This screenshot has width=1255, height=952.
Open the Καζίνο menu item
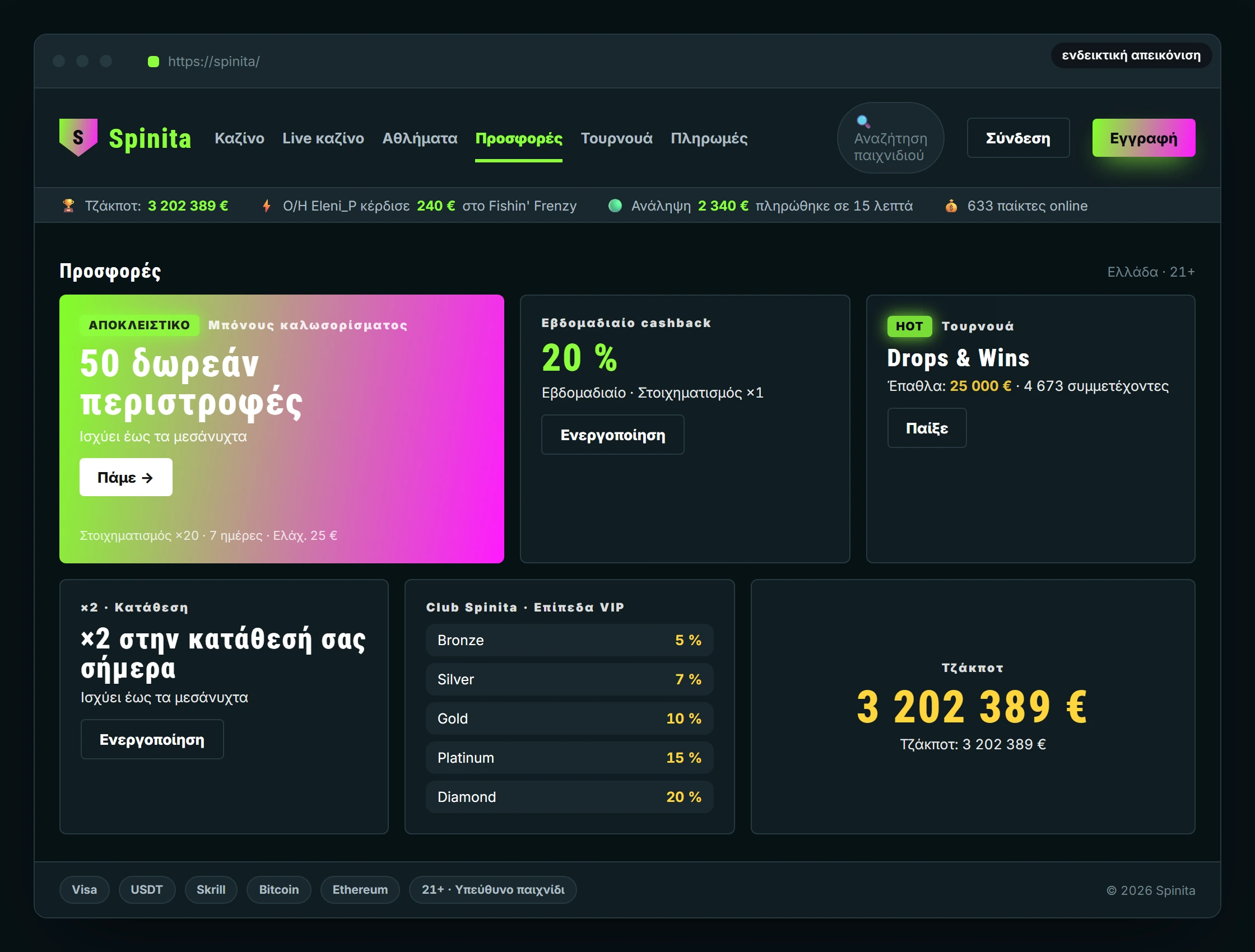point(239,138)
